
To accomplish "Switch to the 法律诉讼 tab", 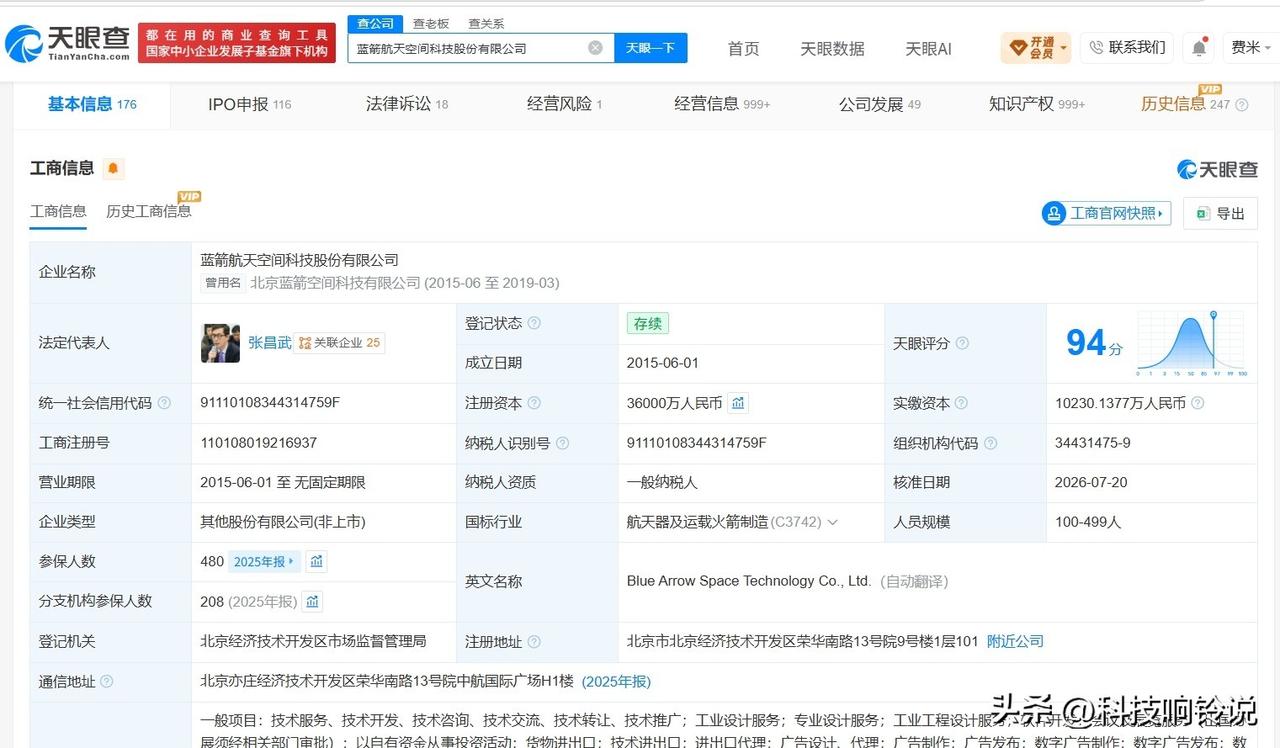I will click(407, 104).
